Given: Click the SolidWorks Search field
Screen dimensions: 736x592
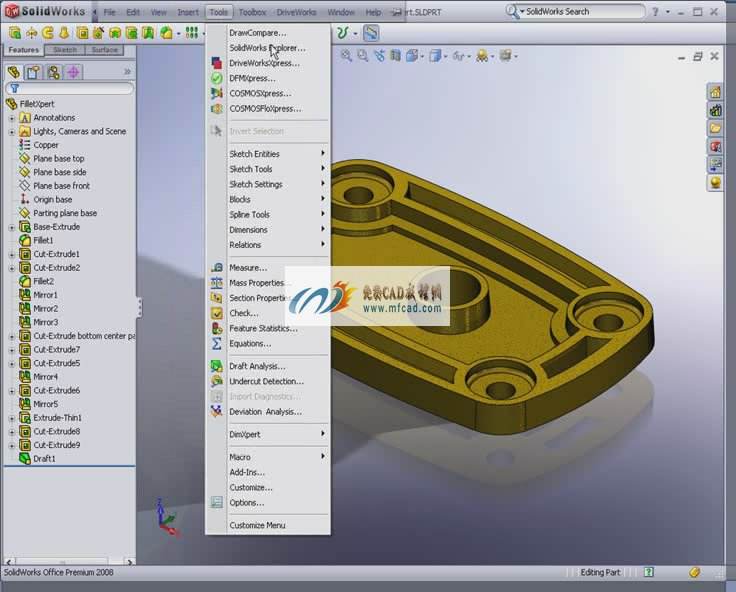Looking at the screenshot, I should [x=583, y=11].
